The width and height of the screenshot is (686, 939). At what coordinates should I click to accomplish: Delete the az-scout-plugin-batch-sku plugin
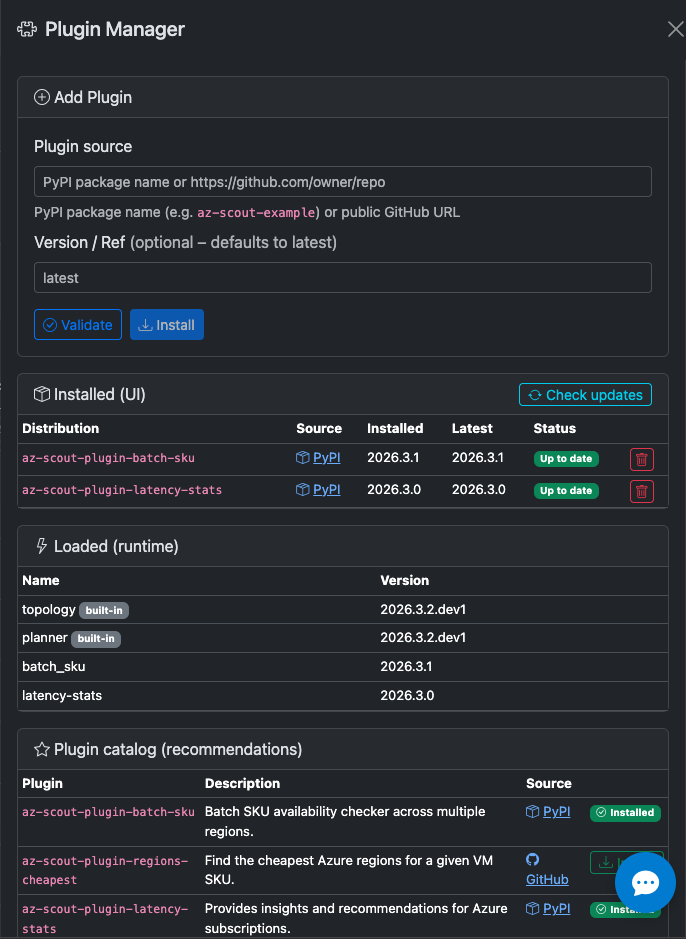[x=641, y=457]
